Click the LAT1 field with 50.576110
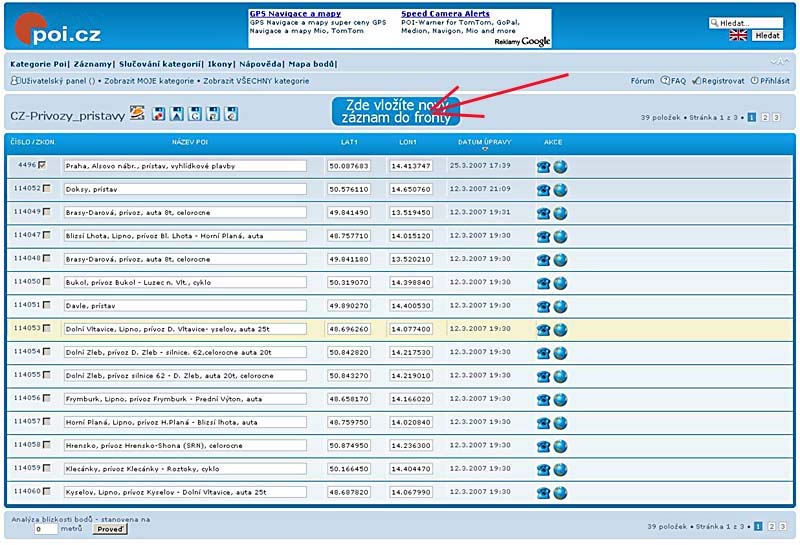Viewport: 800px width, 545px height. point(349,189)
